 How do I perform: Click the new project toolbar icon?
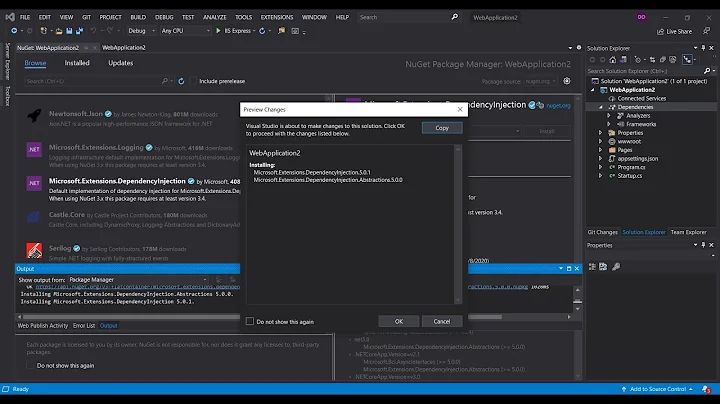point(44,31)
